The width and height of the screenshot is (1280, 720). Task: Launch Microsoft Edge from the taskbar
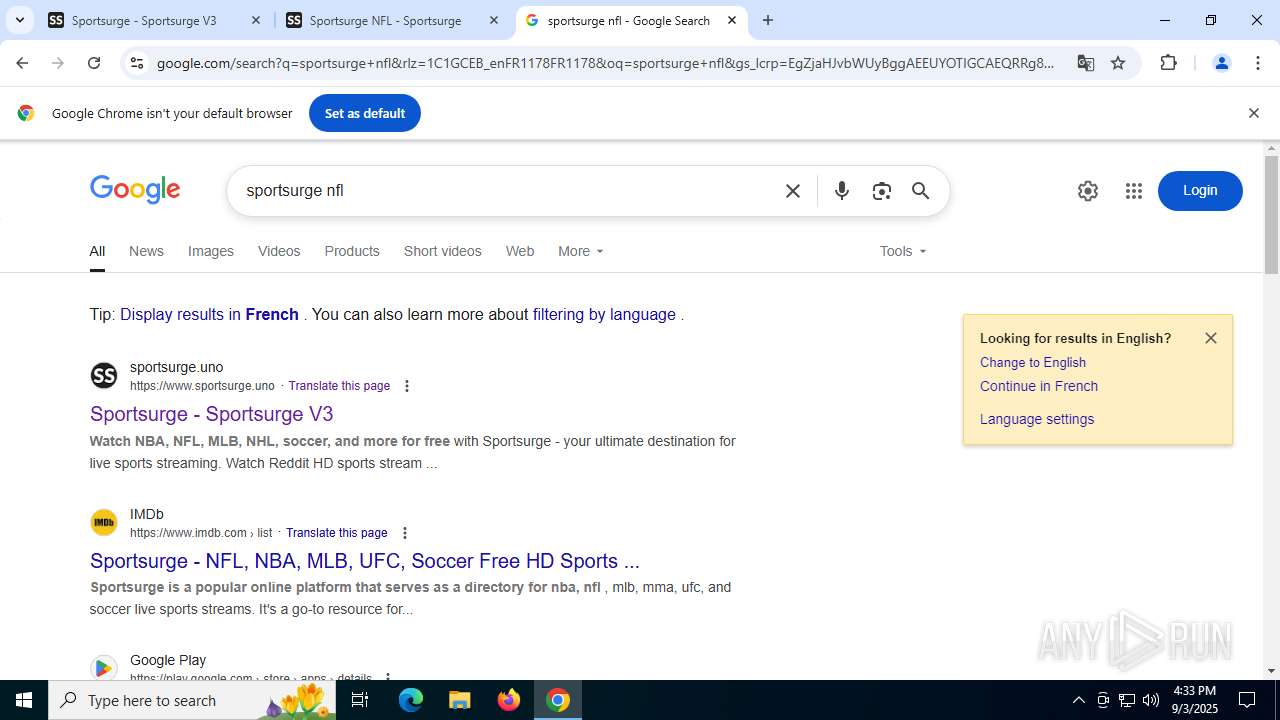tap(411, 700)
